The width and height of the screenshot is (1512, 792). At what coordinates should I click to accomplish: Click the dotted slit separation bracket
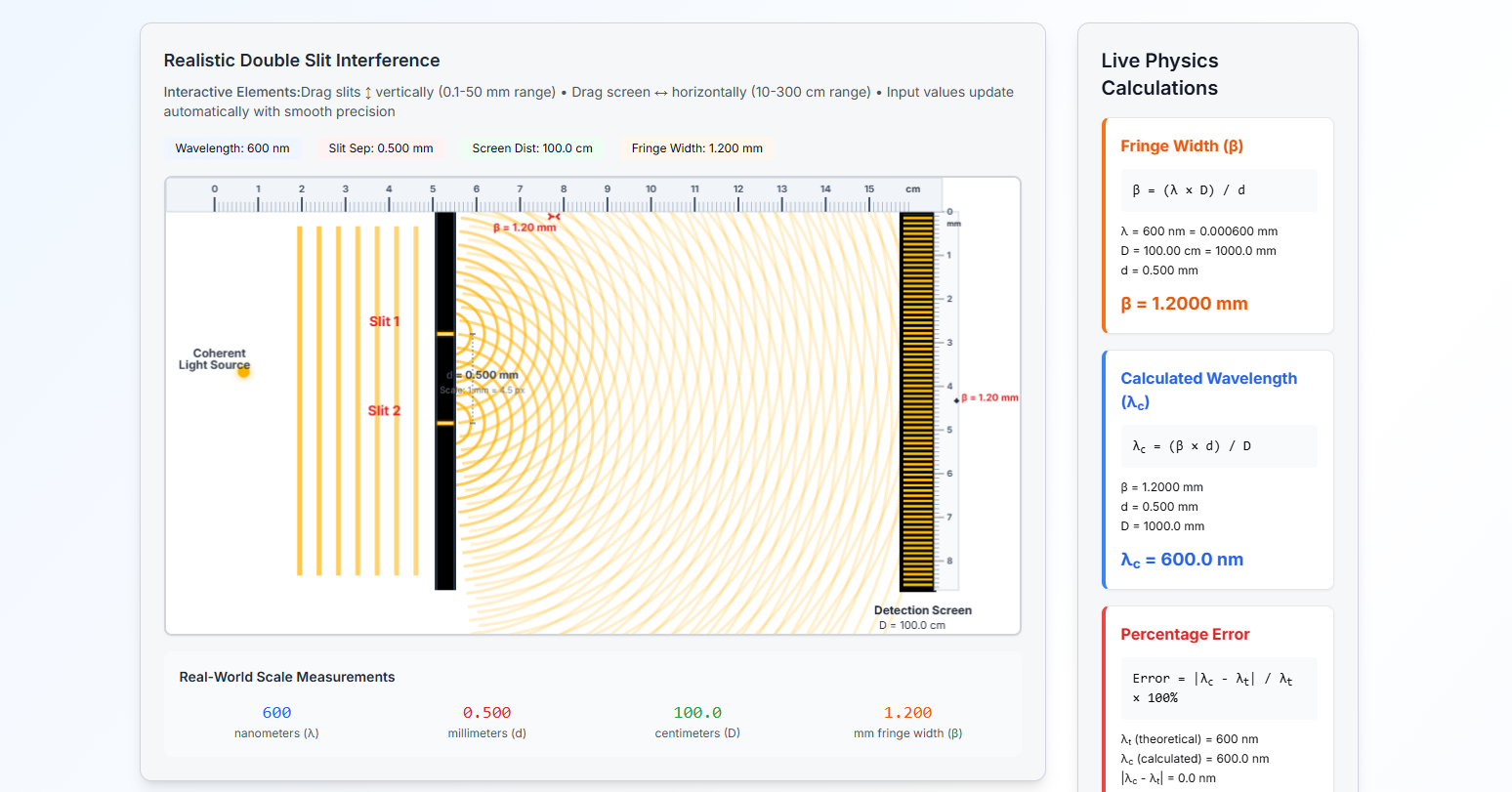473,379
